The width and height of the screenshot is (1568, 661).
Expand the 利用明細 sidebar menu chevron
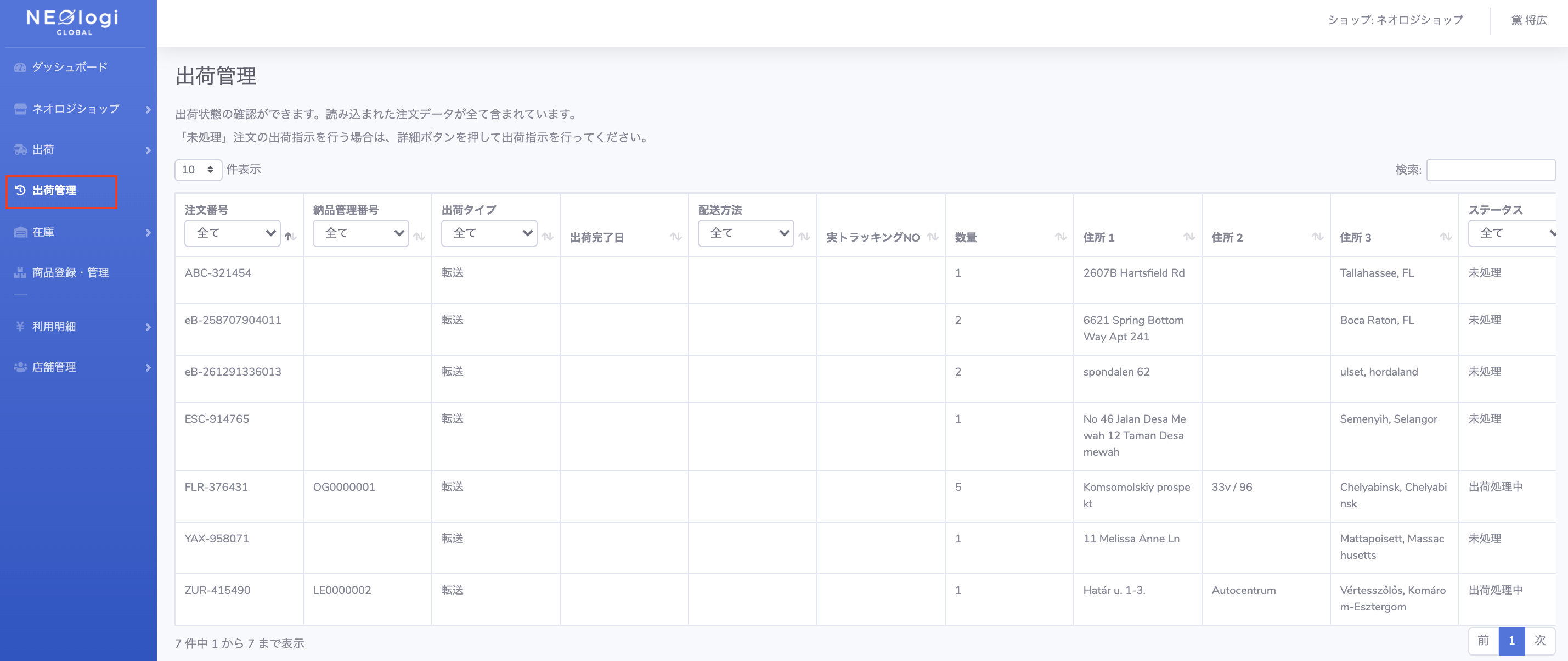148,327
